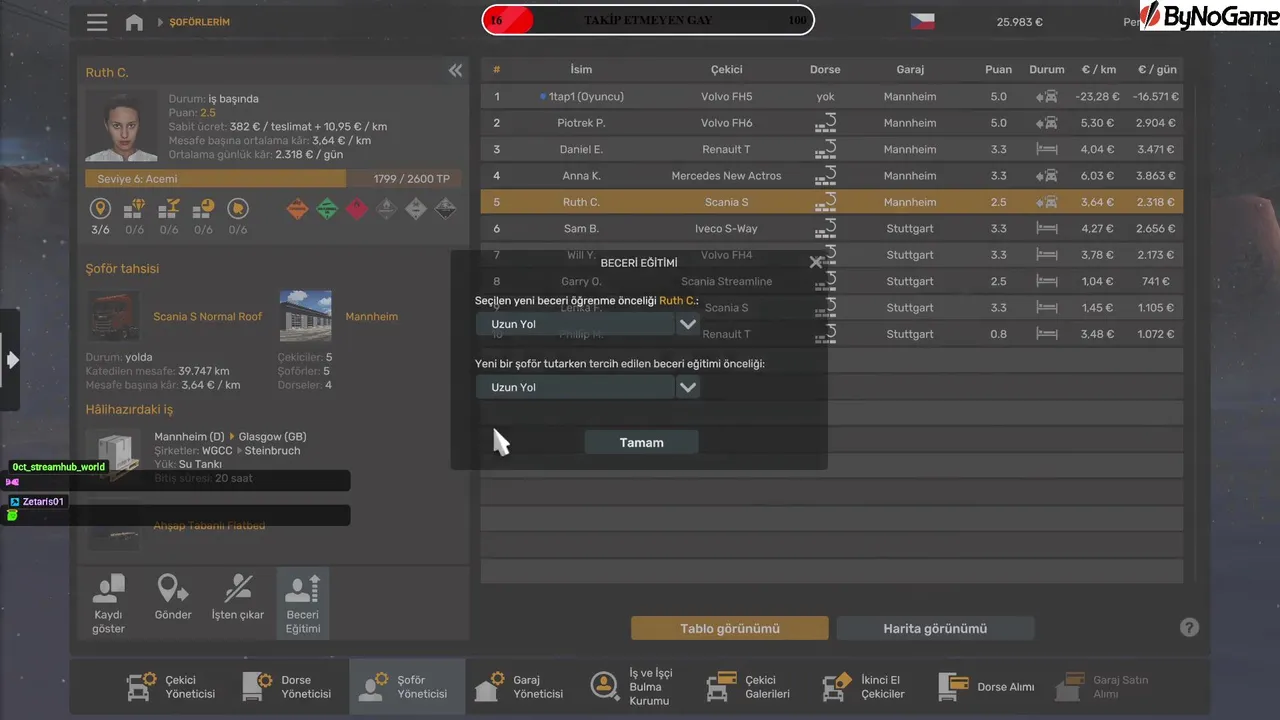Close the Beceri Eğitimi dialog
The width and height of the screenshot is (1280, 720).
tap(815, 262)
